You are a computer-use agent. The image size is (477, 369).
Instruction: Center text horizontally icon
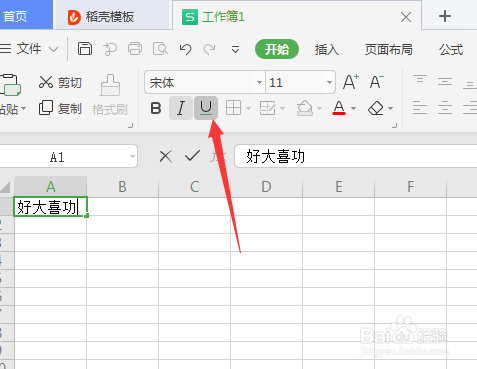coord(445,108)
